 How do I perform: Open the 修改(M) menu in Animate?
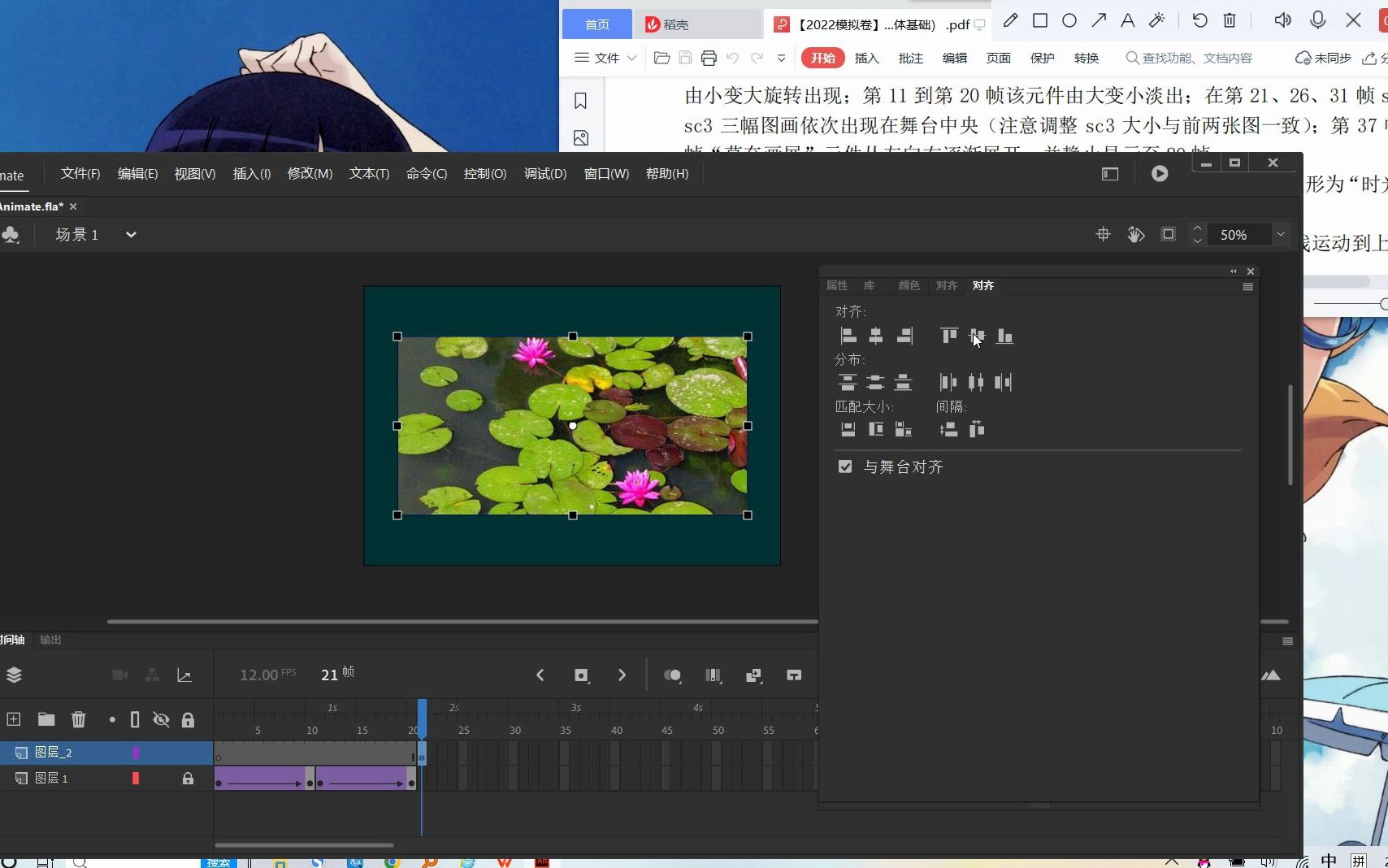(310, 174)
